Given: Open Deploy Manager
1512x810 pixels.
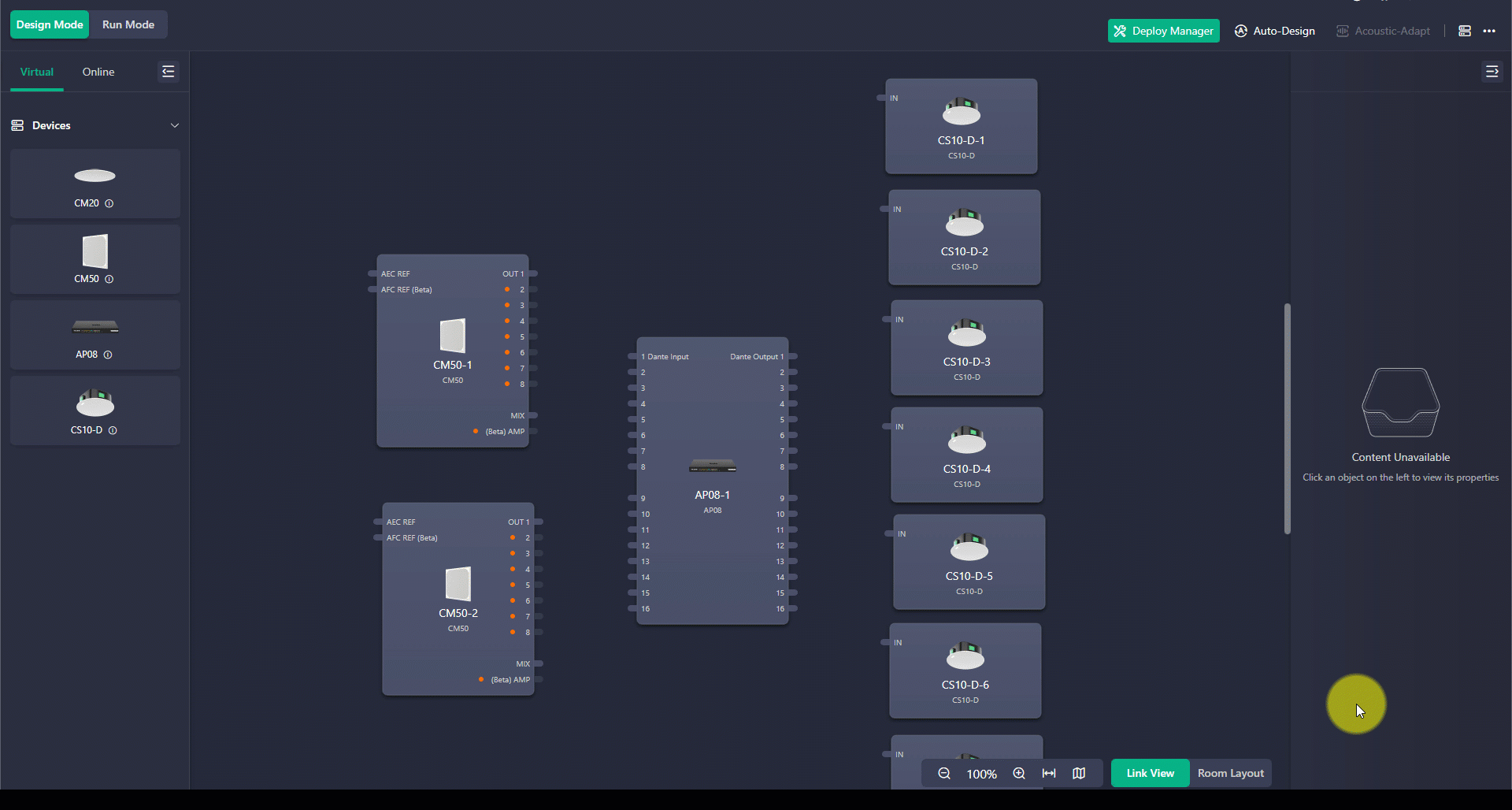Looking at the screenshot, I should 1163,31.
